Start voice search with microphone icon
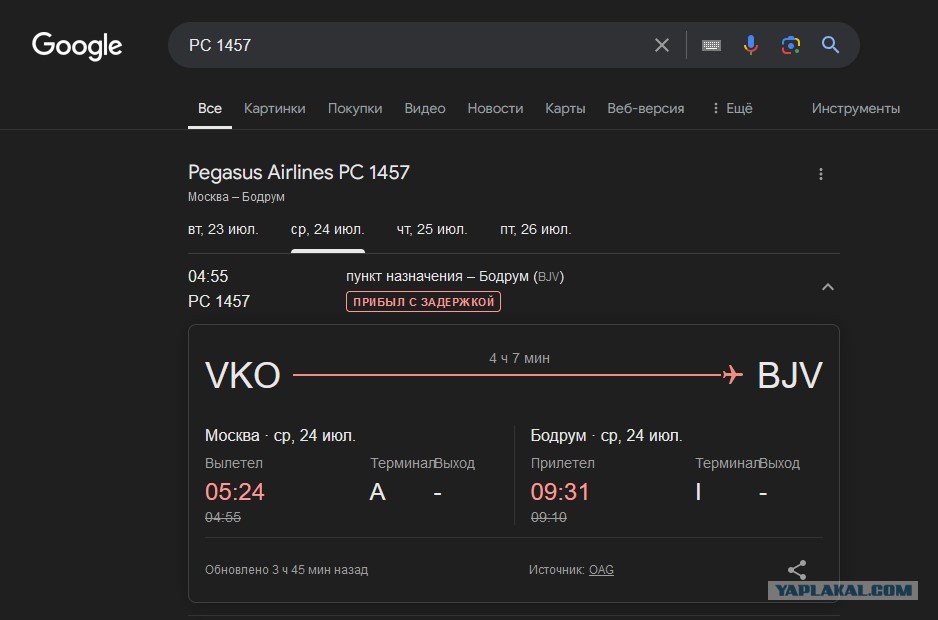 pyautogui.click(x=751, y=45)
